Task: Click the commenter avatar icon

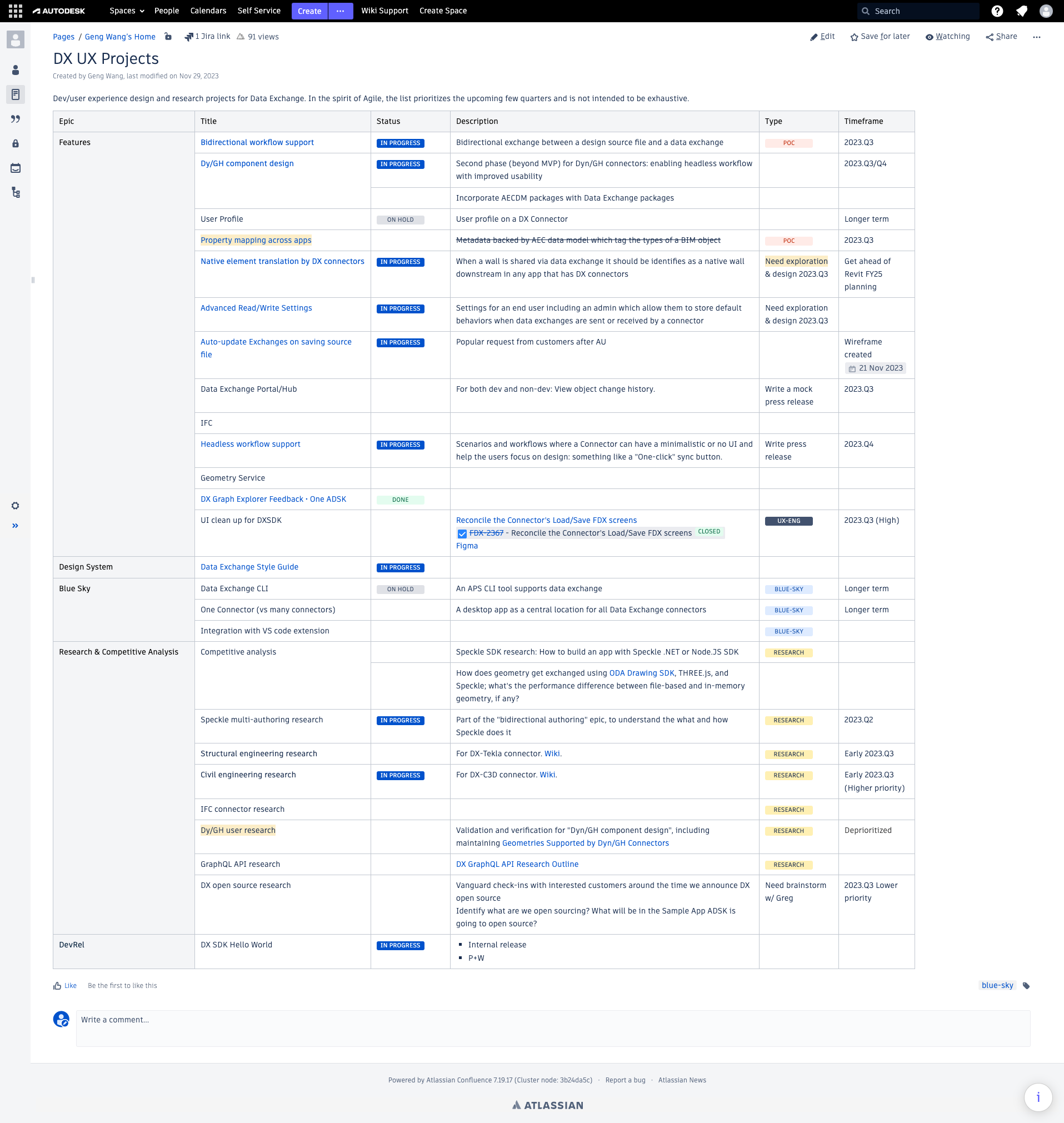Action: pos(61,1019)
